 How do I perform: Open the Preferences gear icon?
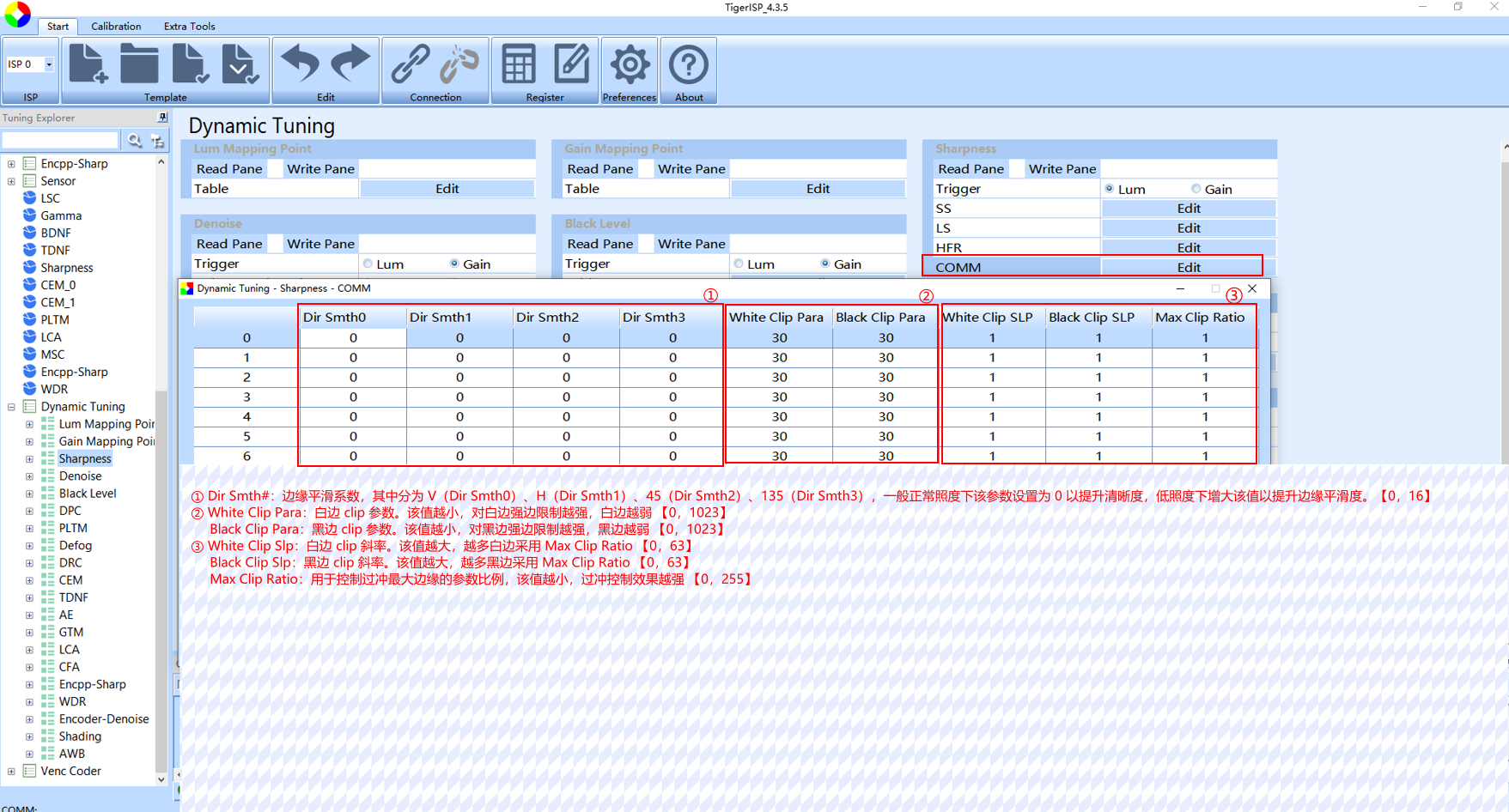[x=630, y=65]
